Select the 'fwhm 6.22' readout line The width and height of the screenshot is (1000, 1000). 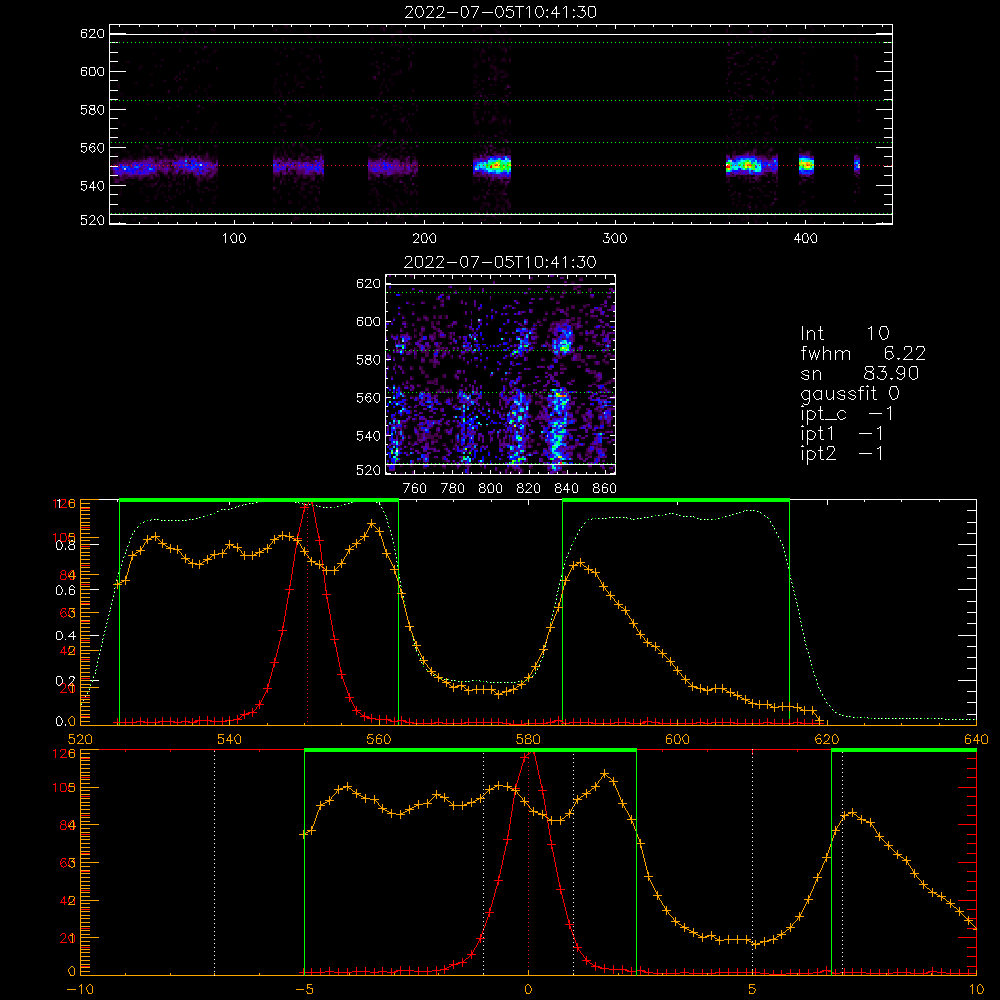(863, 353)
